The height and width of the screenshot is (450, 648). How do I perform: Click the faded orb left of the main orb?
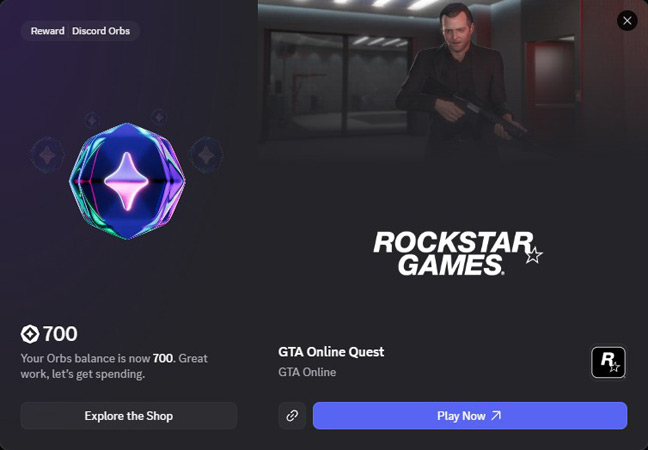click(47, 155)
